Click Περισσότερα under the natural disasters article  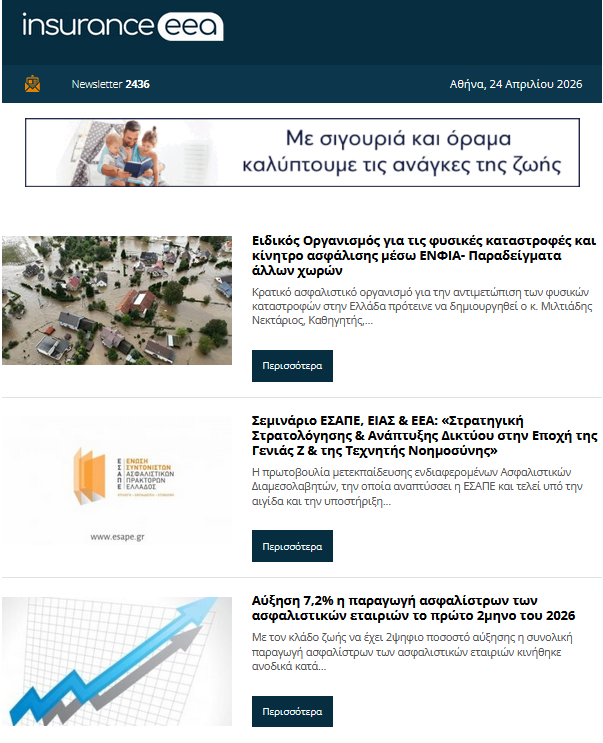coord(292,366)
